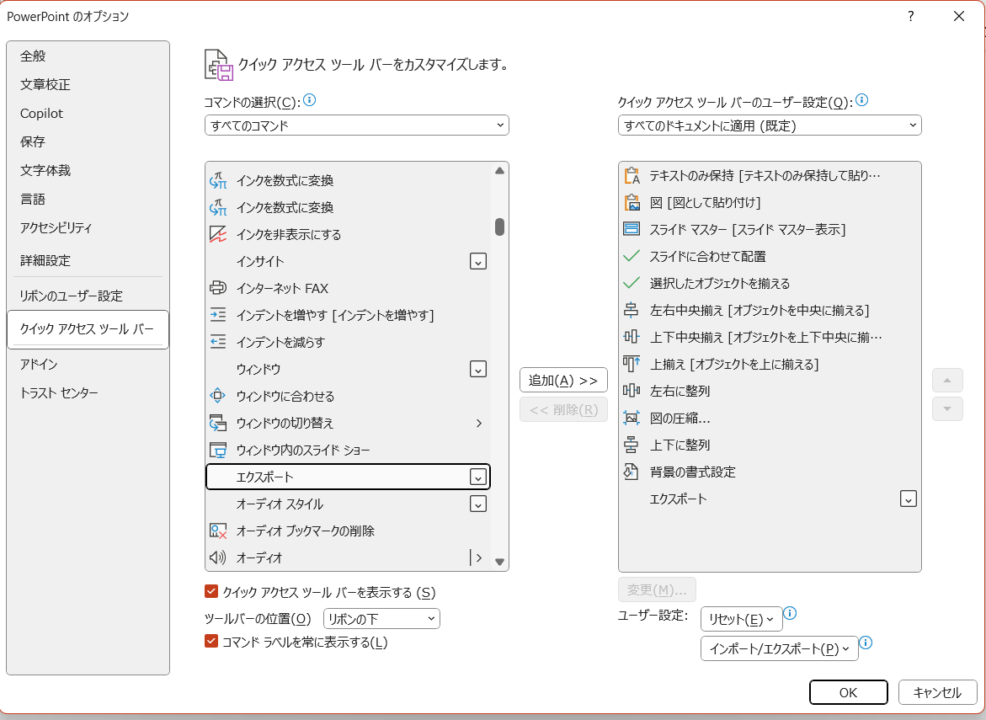Open the 保存 options category
This screenshot has height=720, width=986.
[x=88, y=141]
